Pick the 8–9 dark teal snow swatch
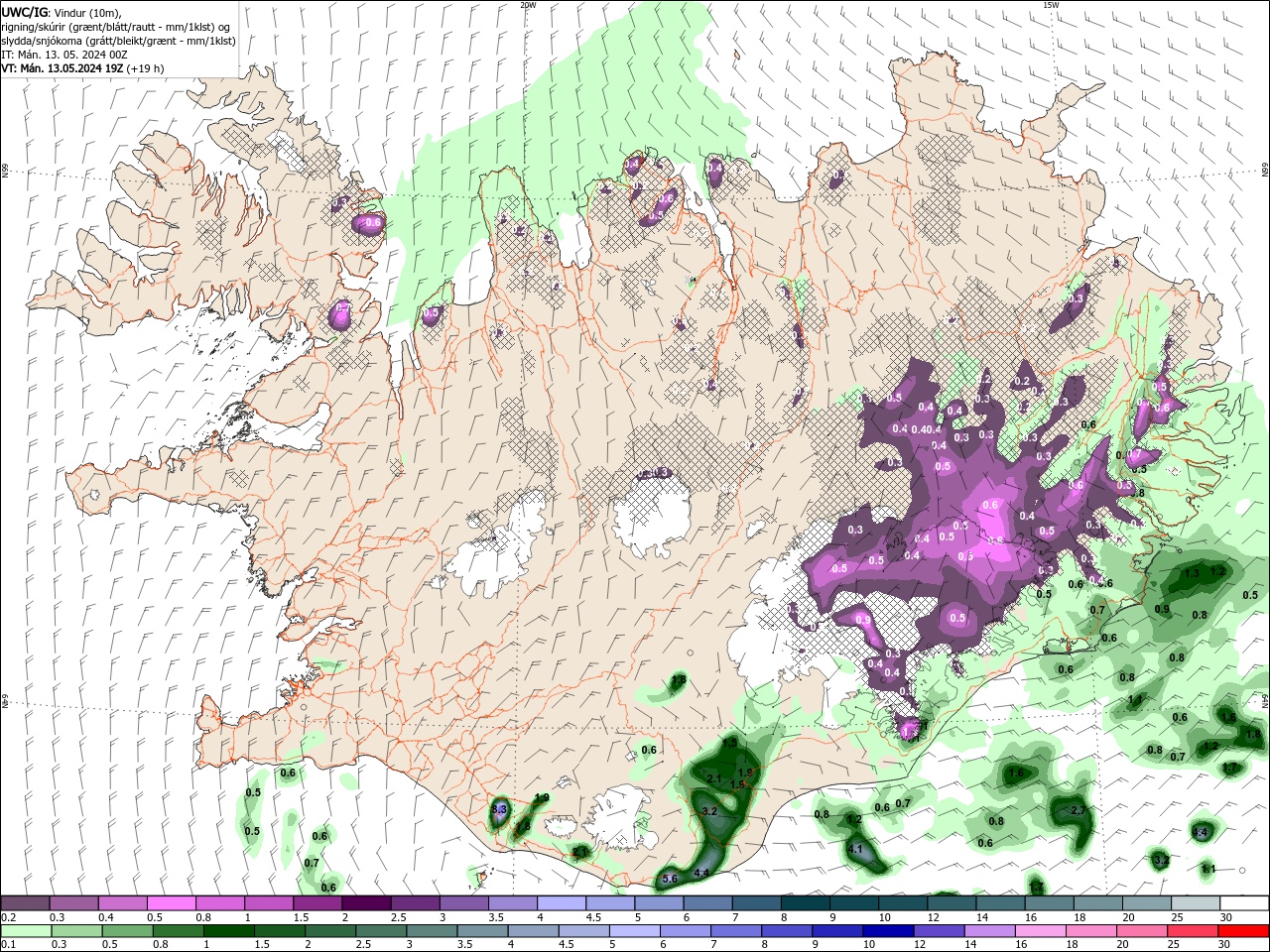The width and height of the screenshot is (1270, 952). tap(806, 903)
